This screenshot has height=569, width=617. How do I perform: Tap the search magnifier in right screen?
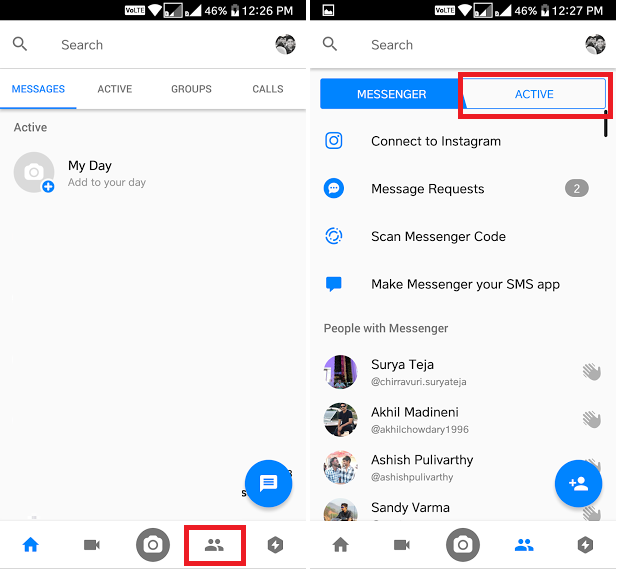[x=330, y=44]
